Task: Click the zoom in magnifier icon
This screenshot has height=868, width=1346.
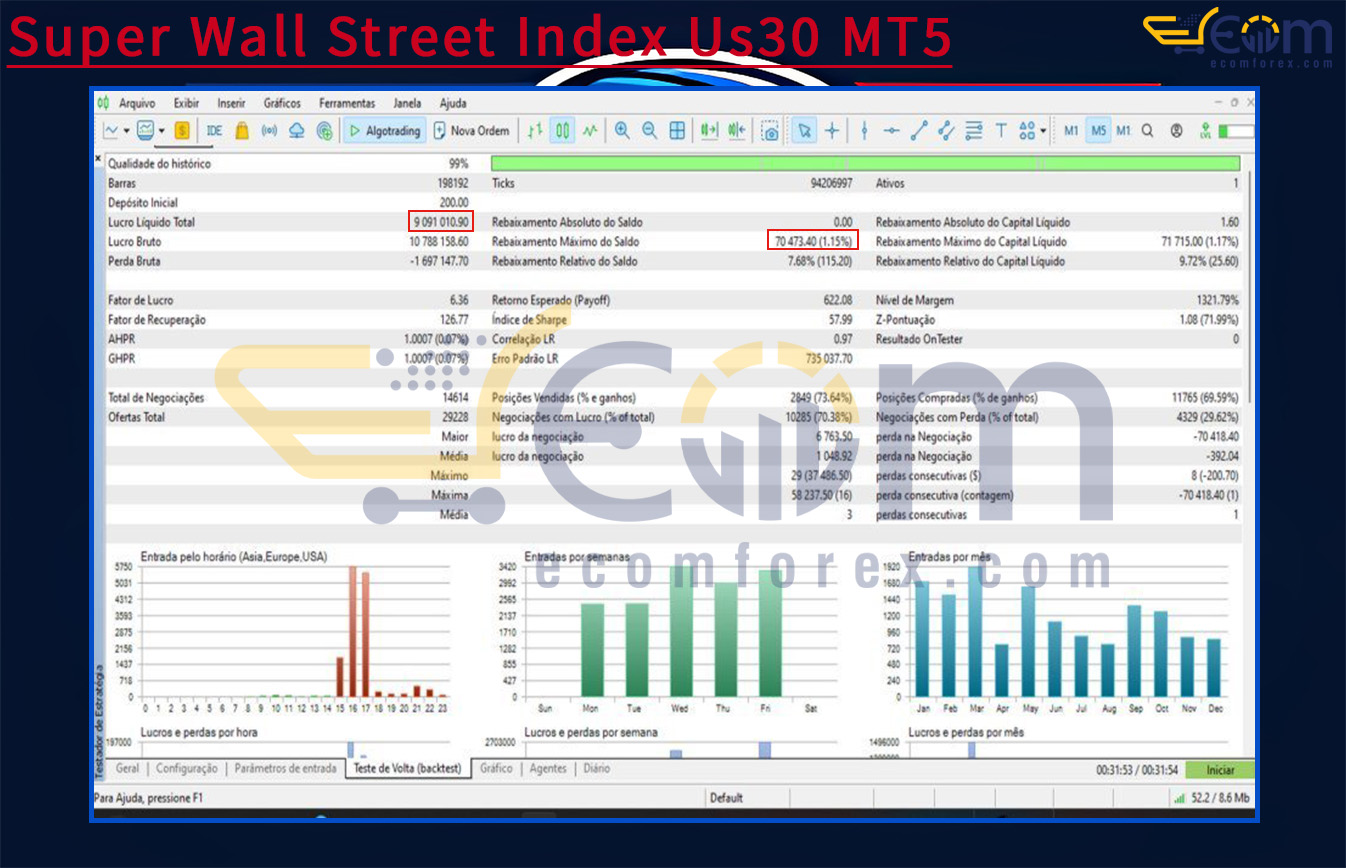Action: pyautogui.click(x=622, y=131)
